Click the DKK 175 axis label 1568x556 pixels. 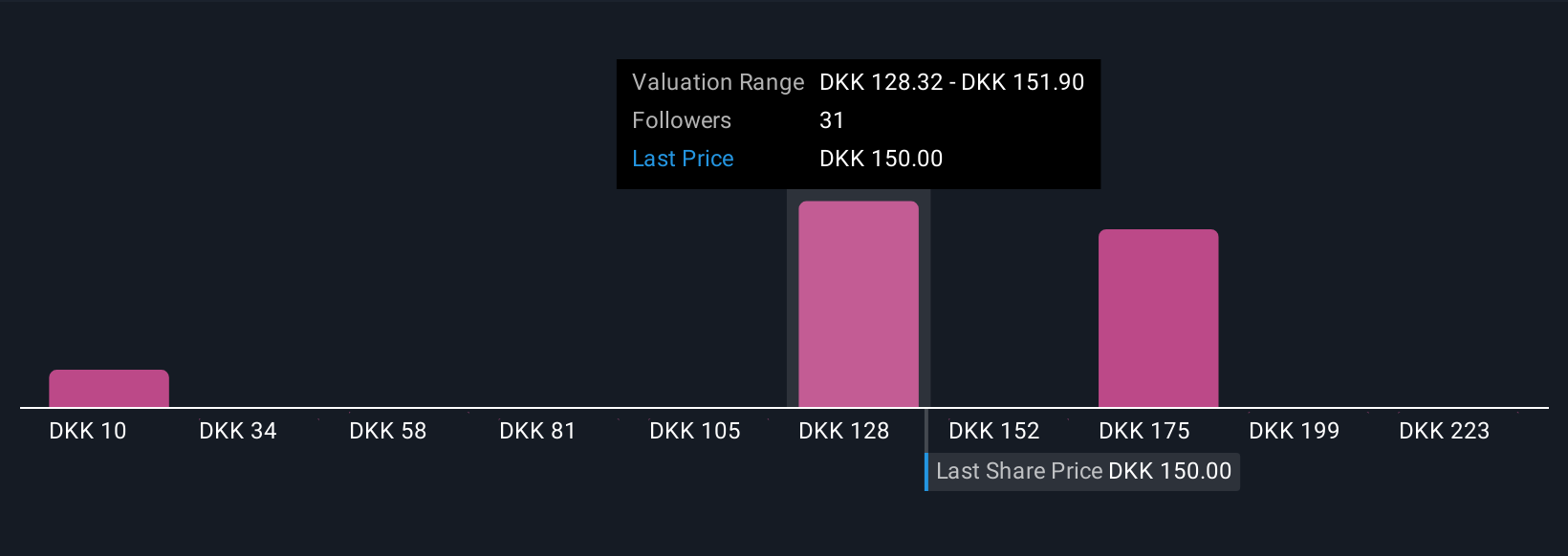(x=1144, y=431)
